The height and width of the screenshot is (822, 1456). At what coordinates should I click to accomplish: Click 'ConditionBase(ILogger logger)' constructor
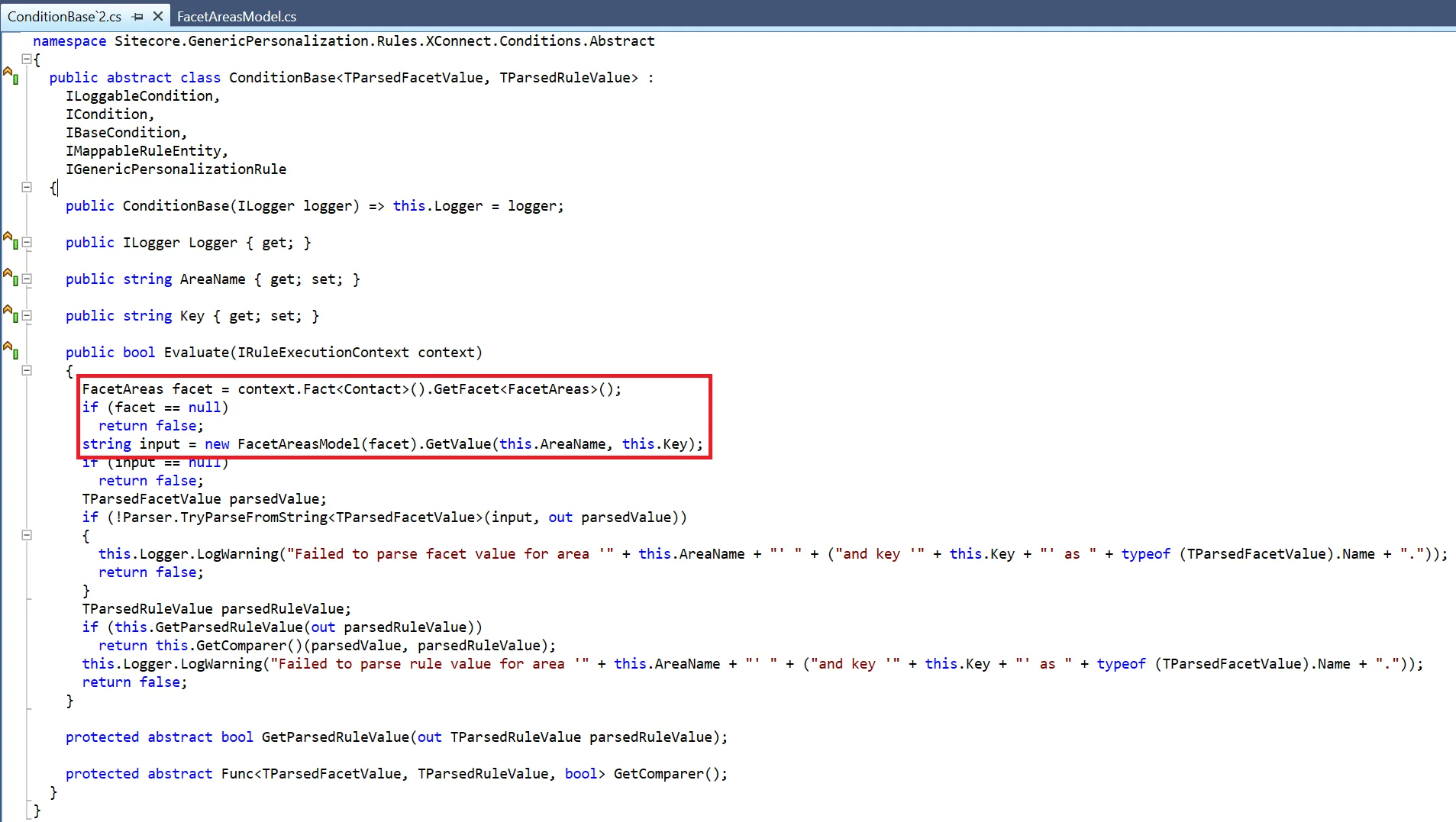tap(241, 206)
